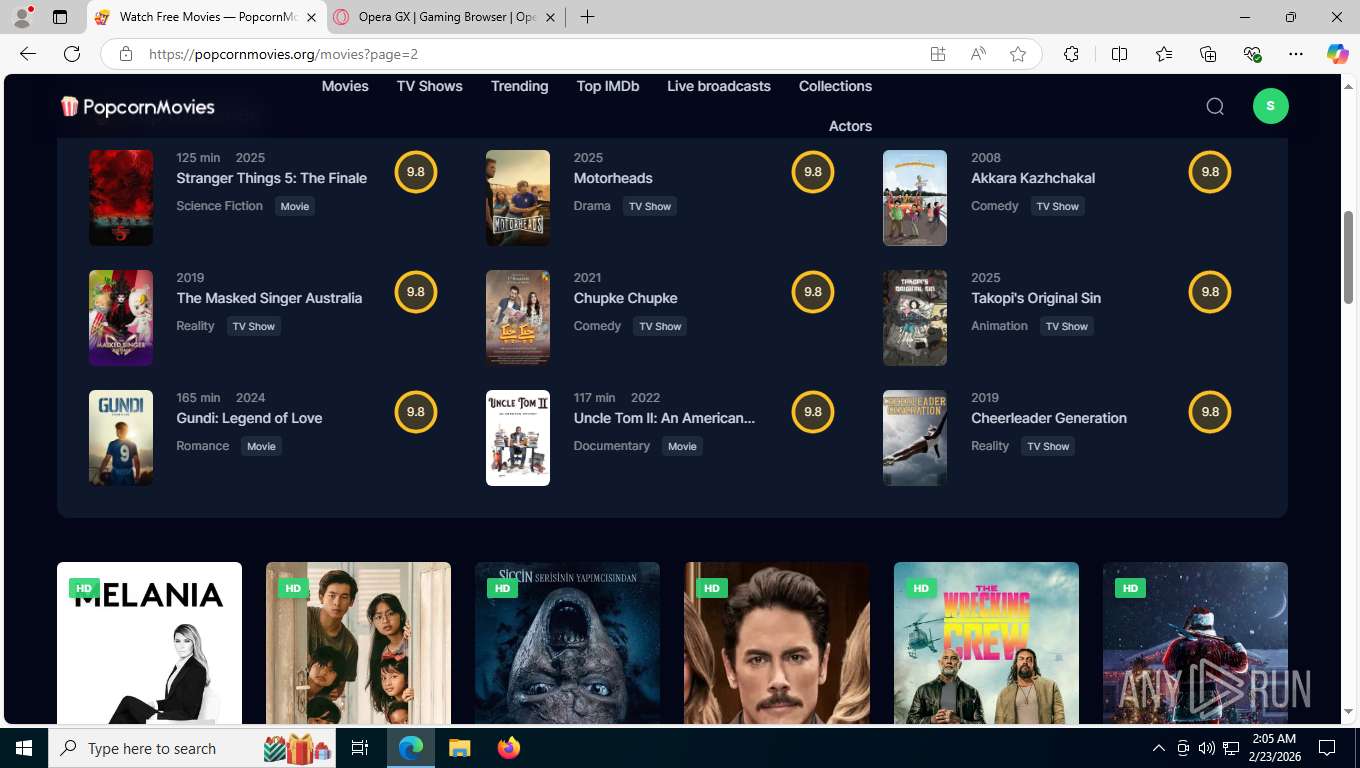Open the Siccin horror movie card

click(x=567, y=643)
